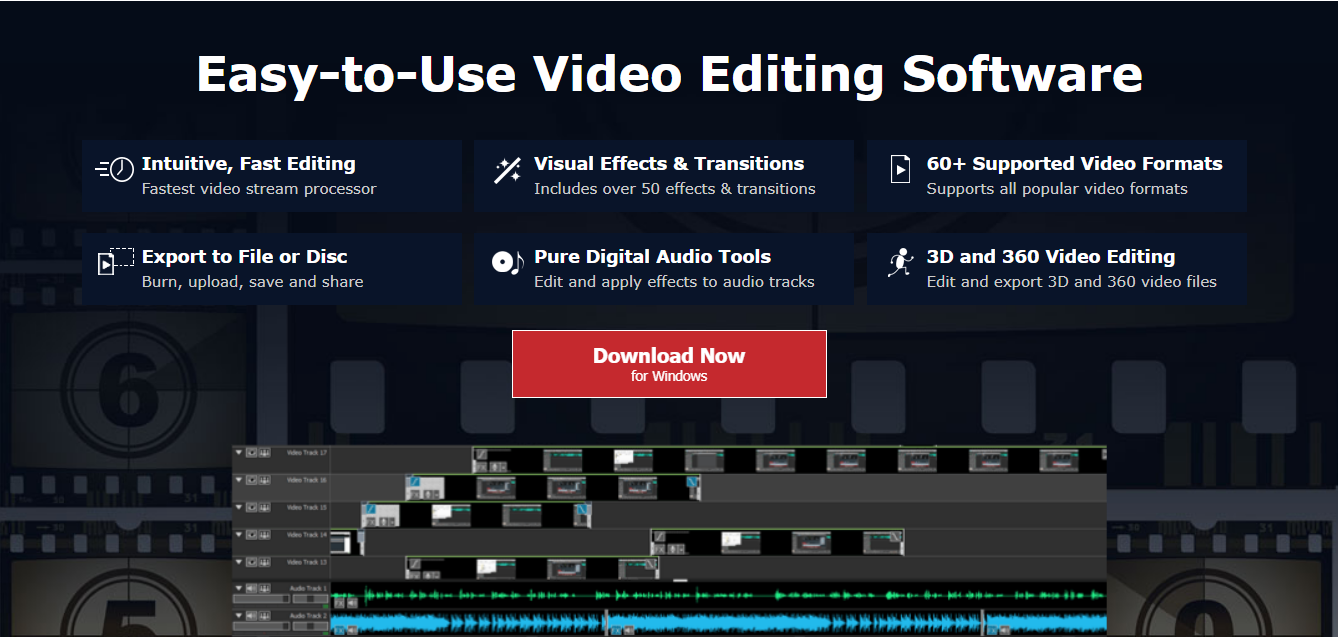The width and height of the screenshot is (1338, 637).
Task: Click the blue fade-in icon on Video Track 16 clip
Action: coord(414,481)
